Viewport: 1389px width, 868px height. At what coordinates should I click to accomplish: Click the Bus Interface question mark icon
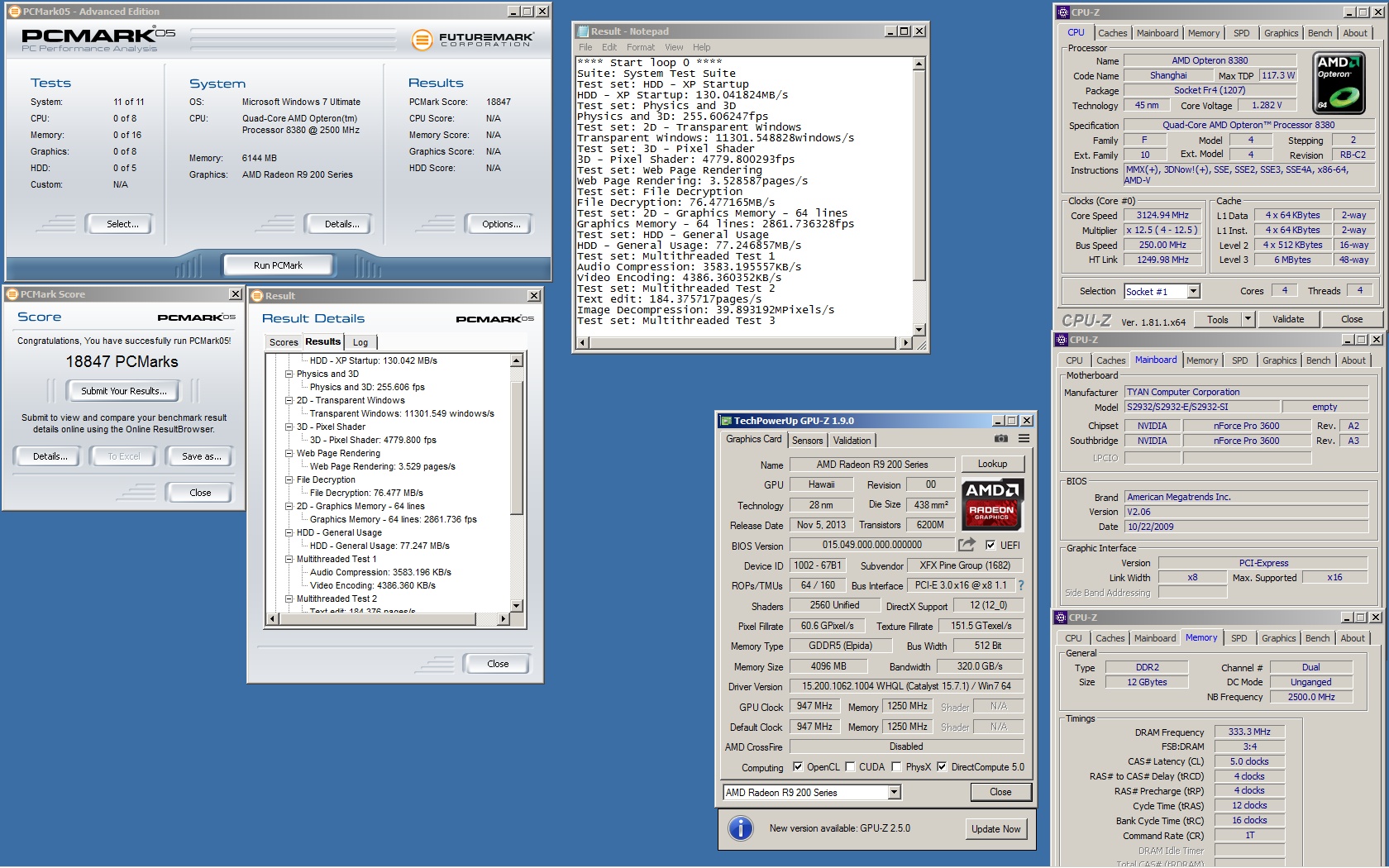(x=1021, y=585)
